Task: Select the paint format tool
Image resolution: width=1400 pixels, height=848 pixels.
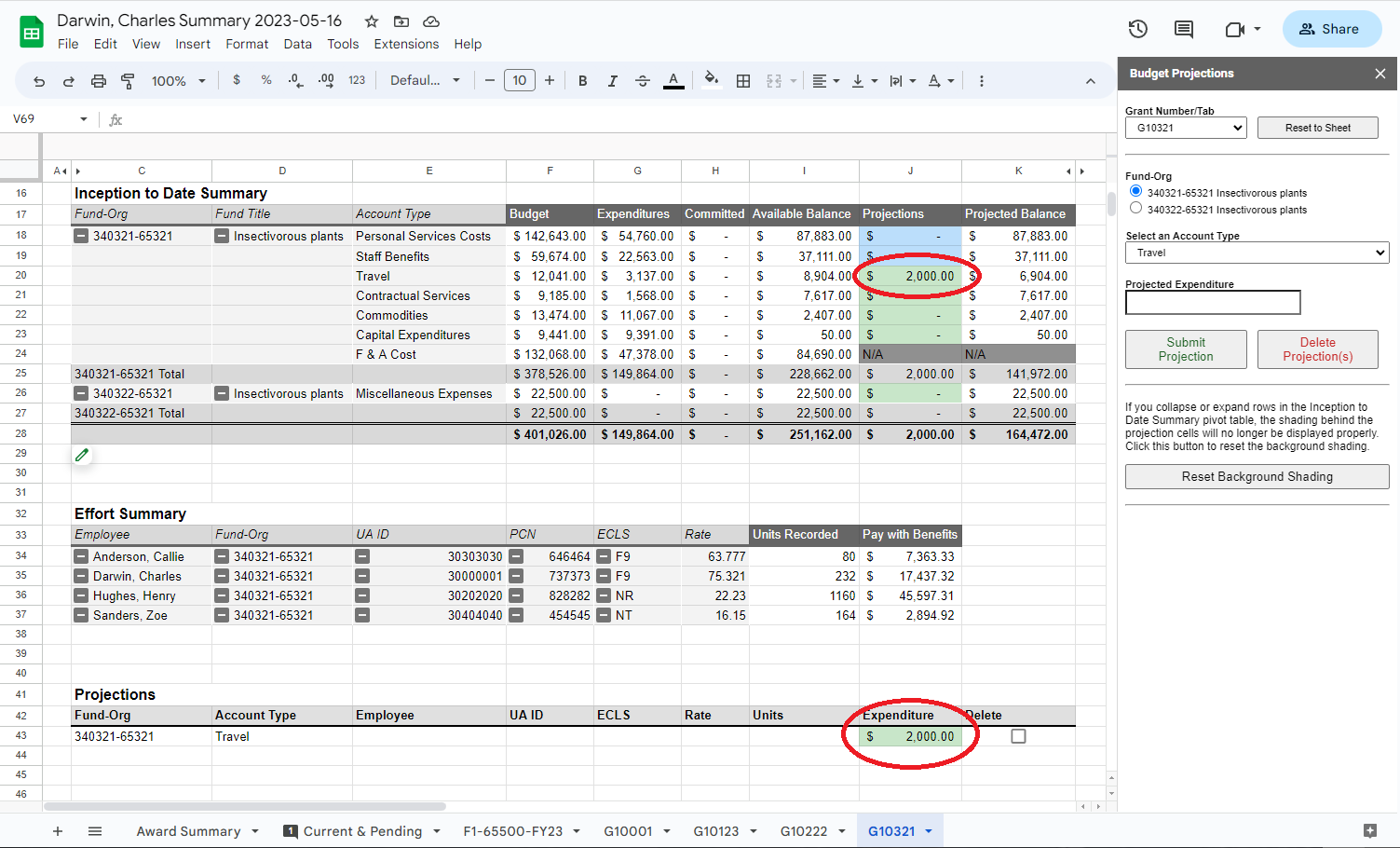Action: pyautogui.click(x=128, y=81)
